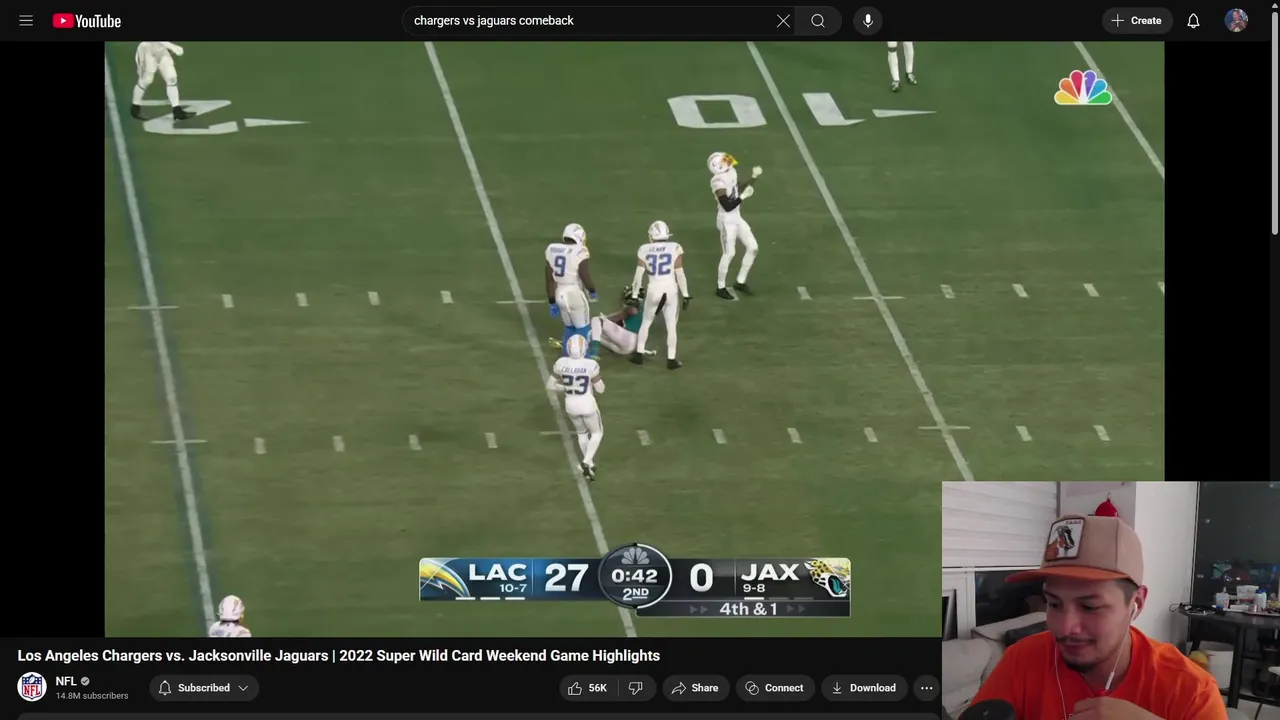Share the video

pos(695,688)
